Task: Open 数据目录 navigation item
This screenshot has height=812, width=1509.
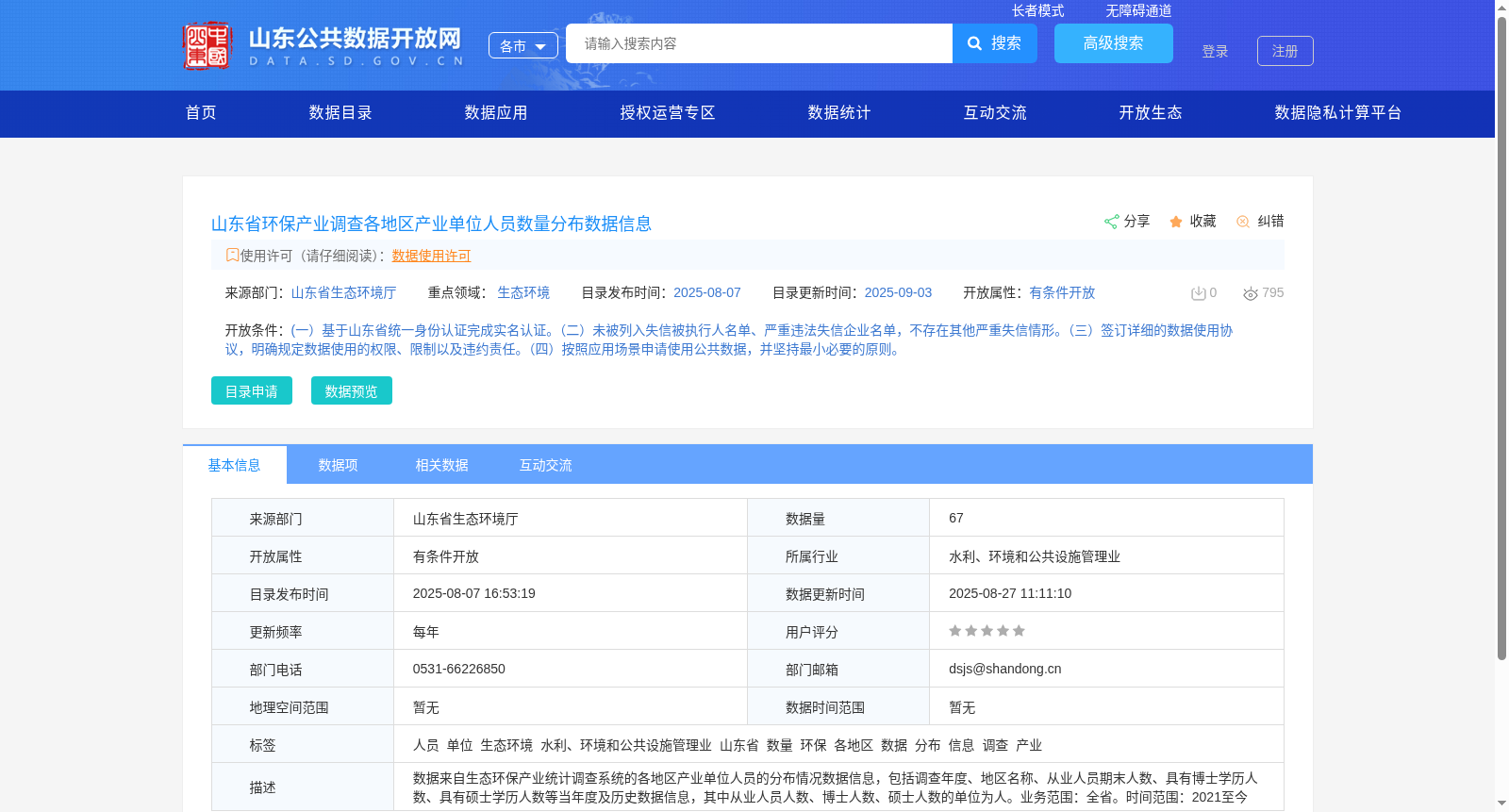Action: coord(340,113)
